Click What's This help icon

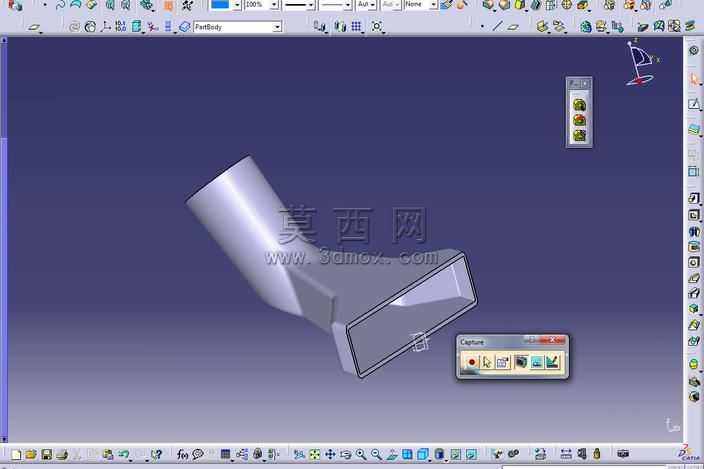pos(156,455)
